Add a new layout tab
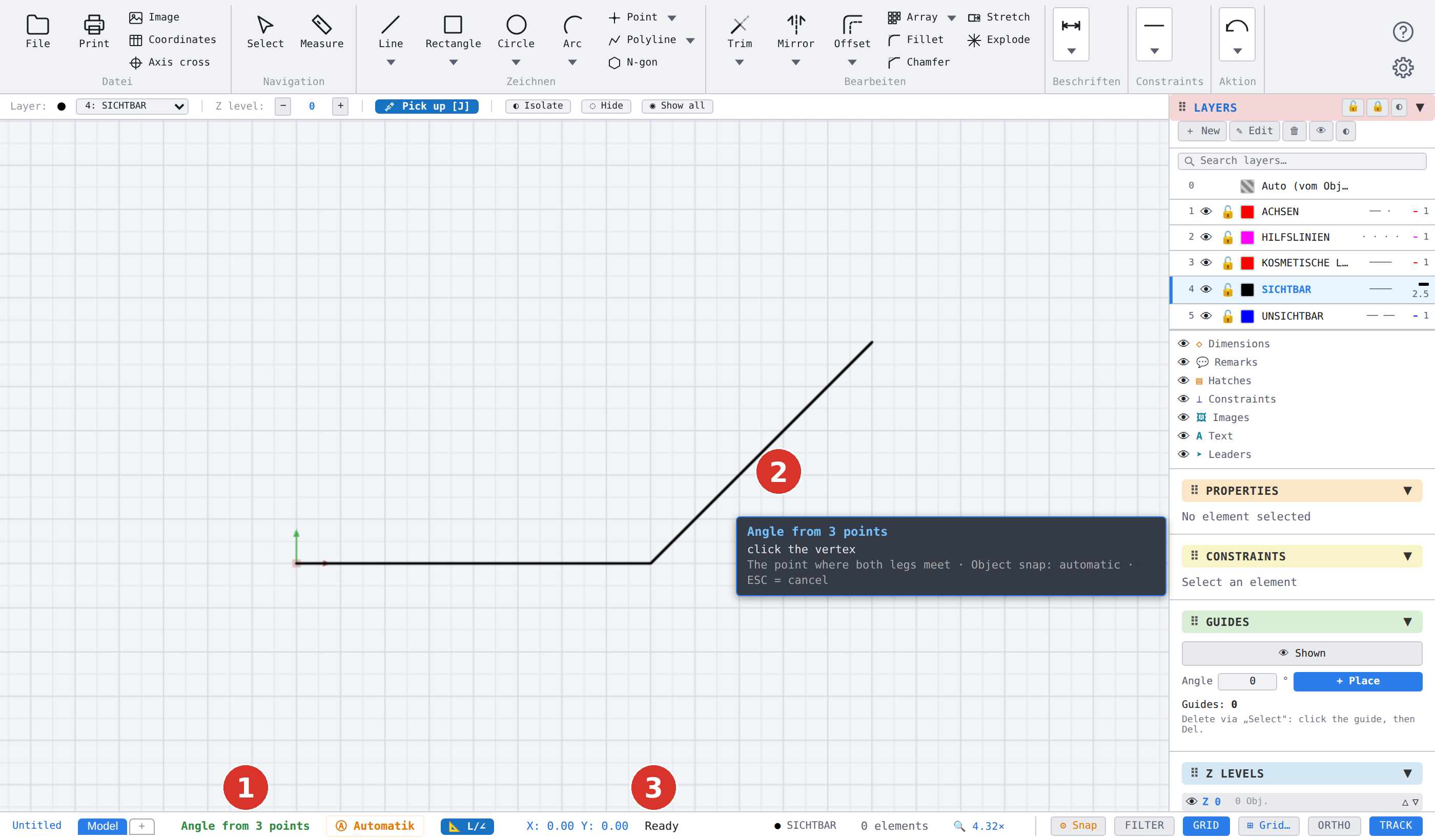The width and height of the screenshot is (1435, 840). [142, 826]
